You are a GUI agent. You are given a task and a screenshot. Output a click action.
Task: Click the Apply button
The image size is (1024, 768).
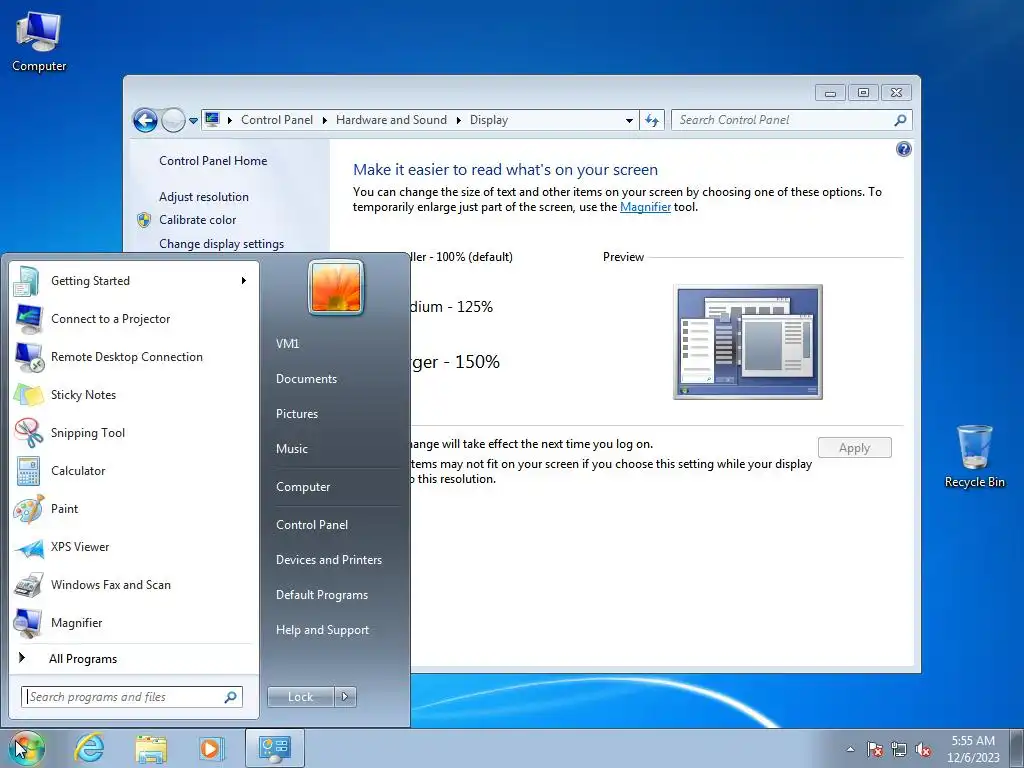(854, 448)
